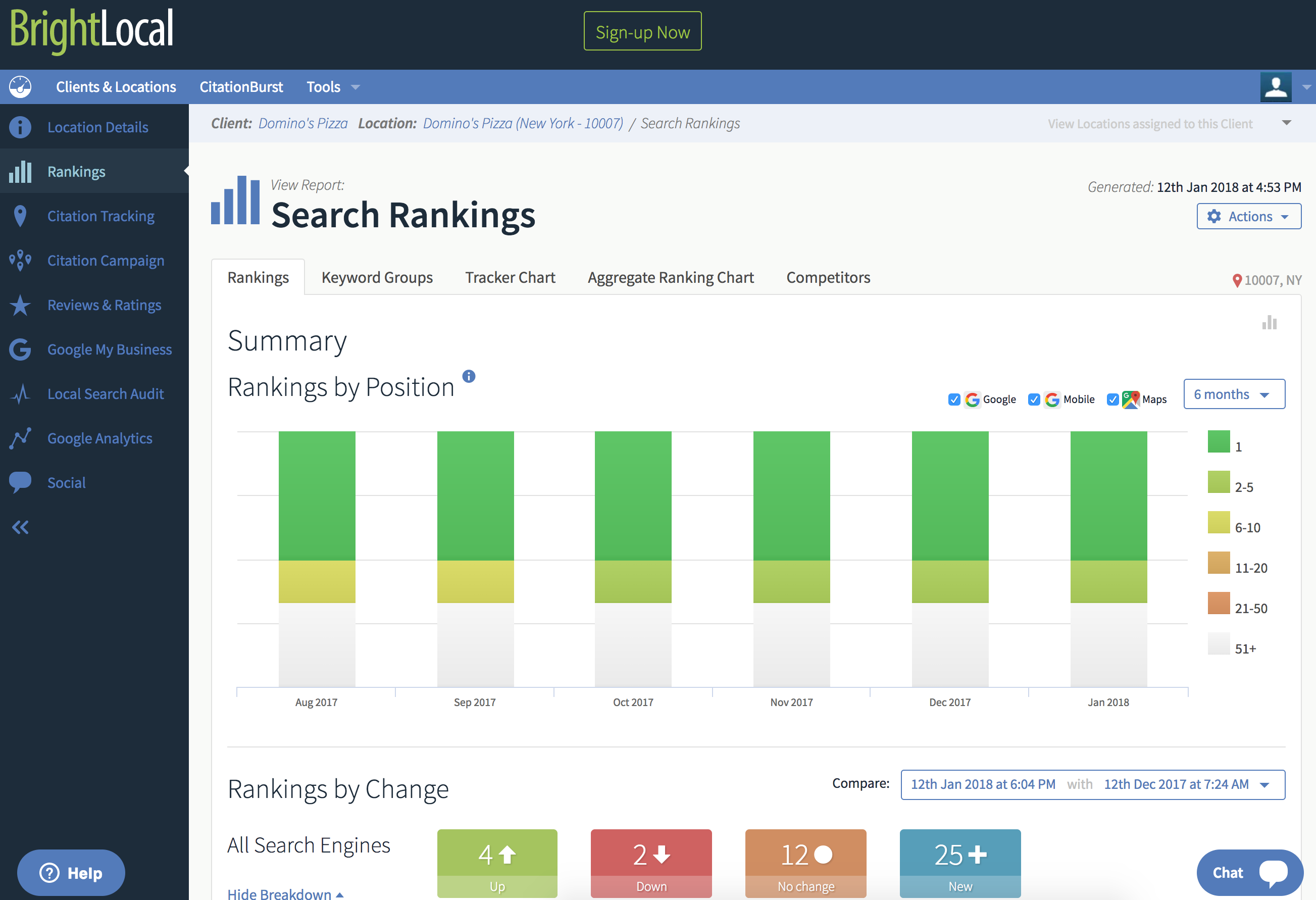Open CitationBurst menu item
Screen dimensions: 1316x900
241,87
